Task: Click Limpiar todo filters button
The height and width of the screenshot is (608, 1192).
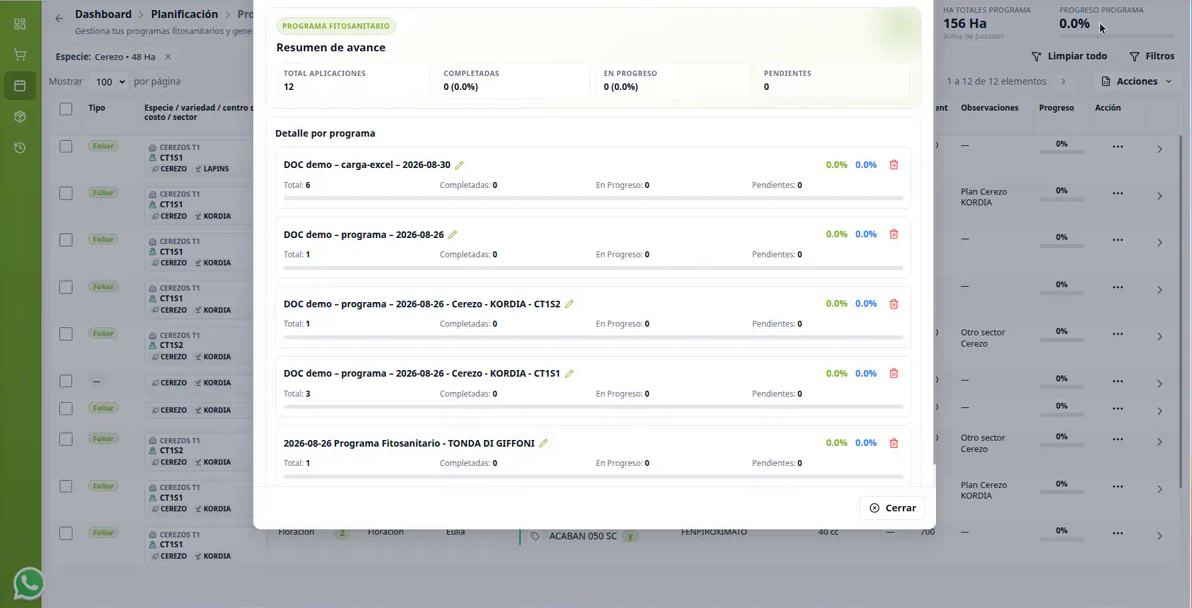Action: pos(1069,56)
